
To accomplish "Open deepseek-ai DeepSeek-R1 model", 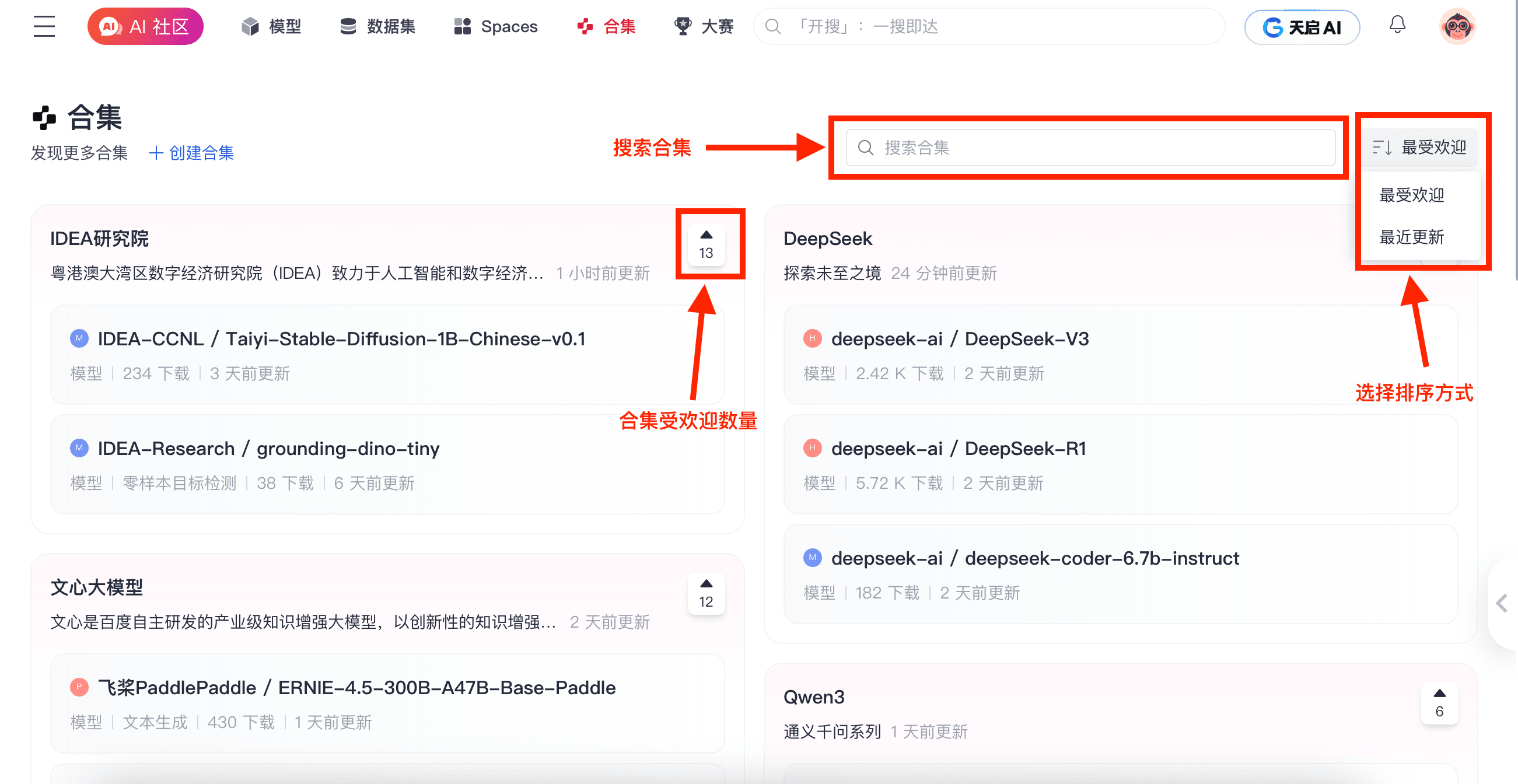I will tap(959, 449).
